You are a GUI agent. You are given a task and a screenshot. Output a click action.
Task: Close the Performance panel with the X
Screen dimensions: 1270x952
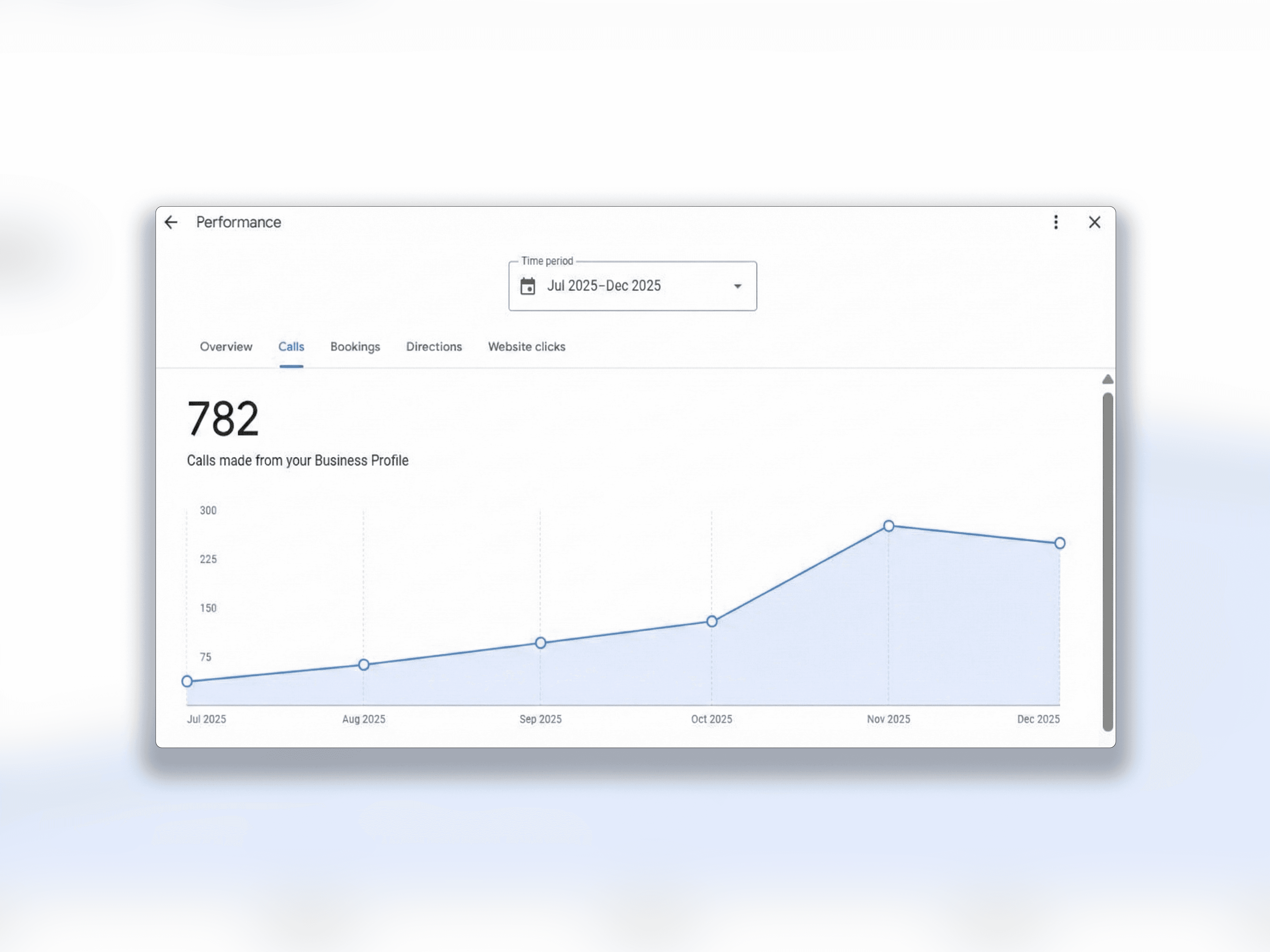[1094, 223]
